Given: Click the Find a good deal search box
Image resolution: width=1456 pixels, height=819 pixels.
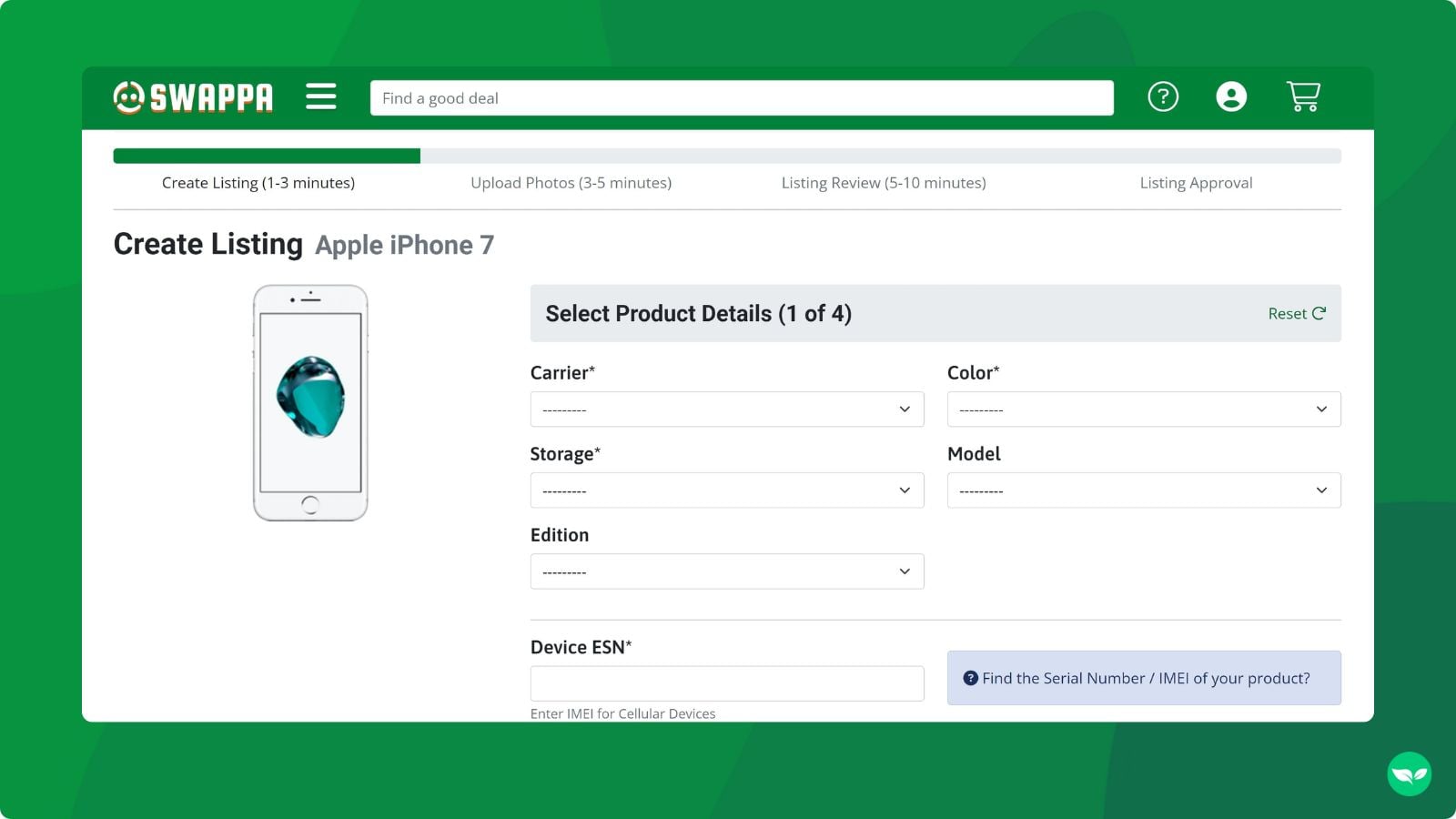Looking at the screenshot, I should coord(741,98).
